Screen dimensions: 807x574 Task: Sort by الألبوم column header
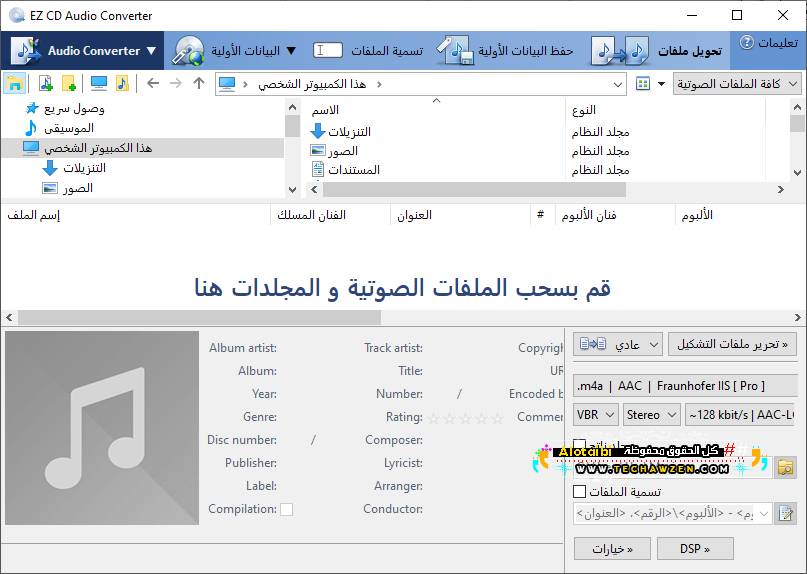tap(740, 215)
